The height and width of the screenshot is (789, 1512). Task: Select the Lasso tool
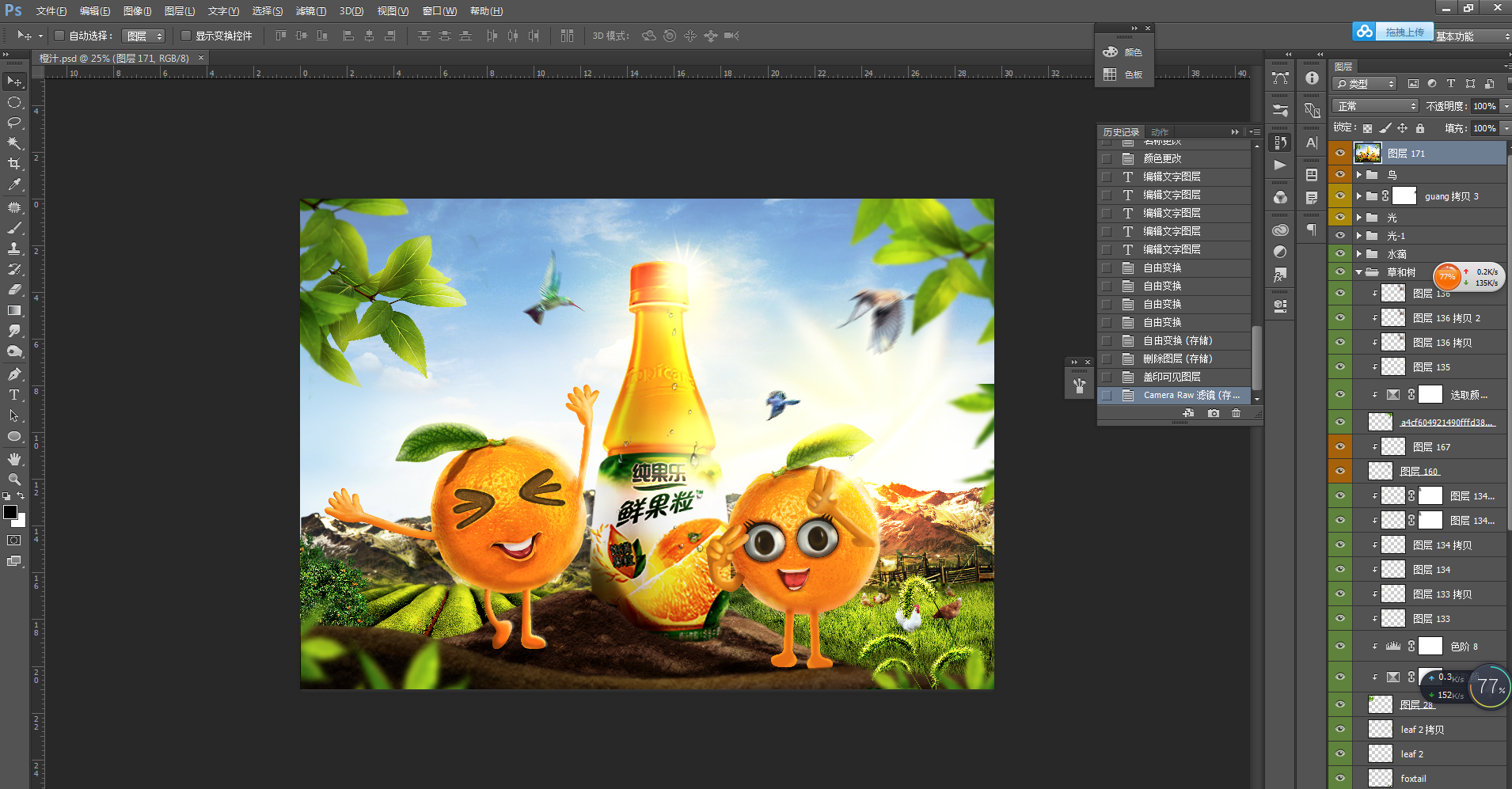click(14, 123)
